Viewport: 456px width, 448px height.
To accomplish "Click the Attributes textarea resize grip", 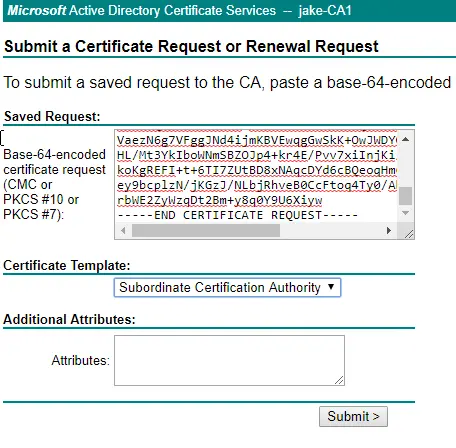I will [x=339, y=380].
